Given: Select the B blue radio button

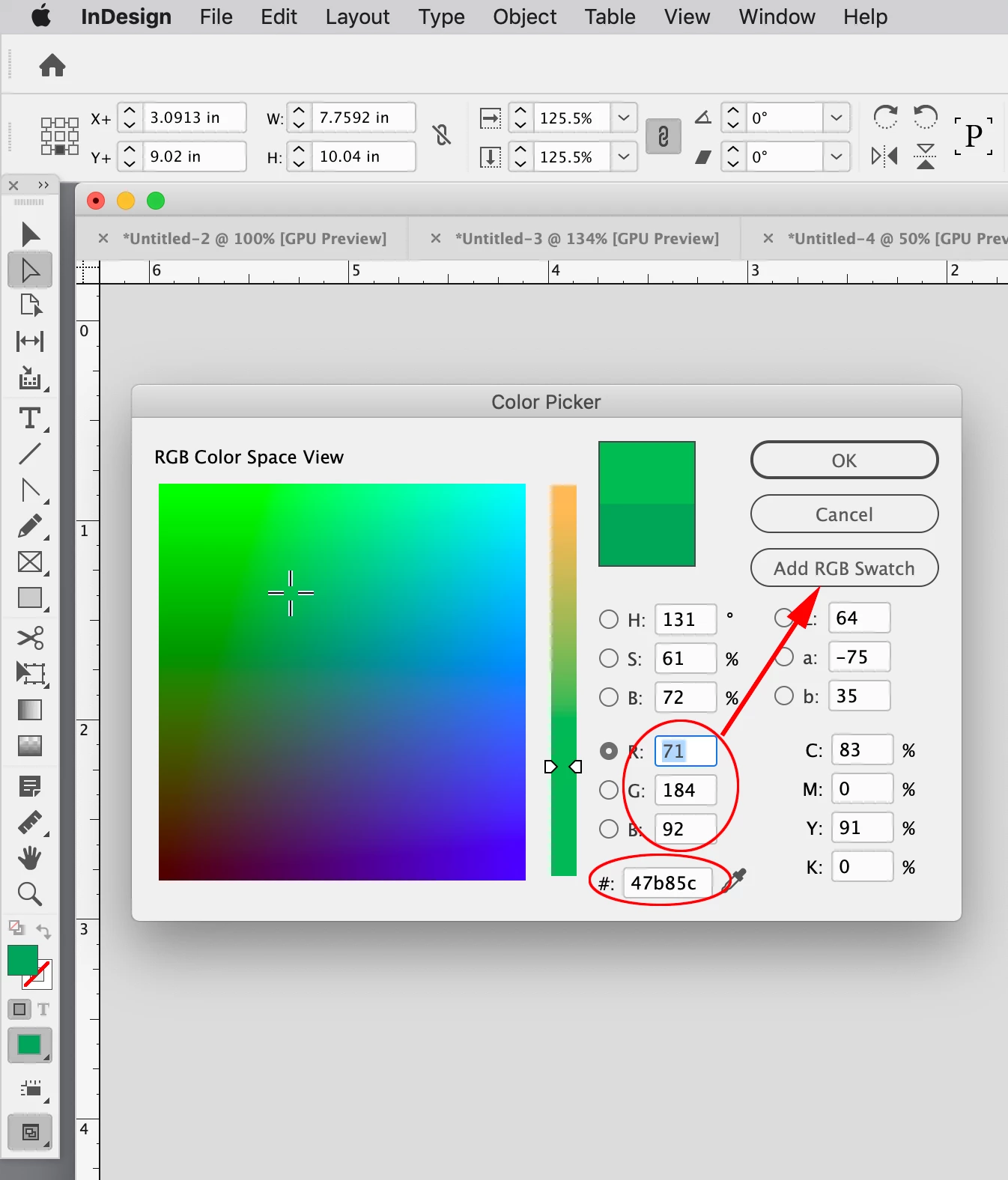Looking at the screenshot, I should (609, 829).
